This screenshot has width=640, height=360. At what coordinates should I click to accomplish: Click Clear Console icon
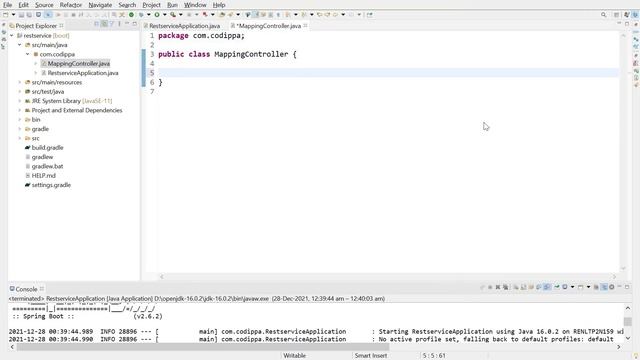tap(516, 287)
